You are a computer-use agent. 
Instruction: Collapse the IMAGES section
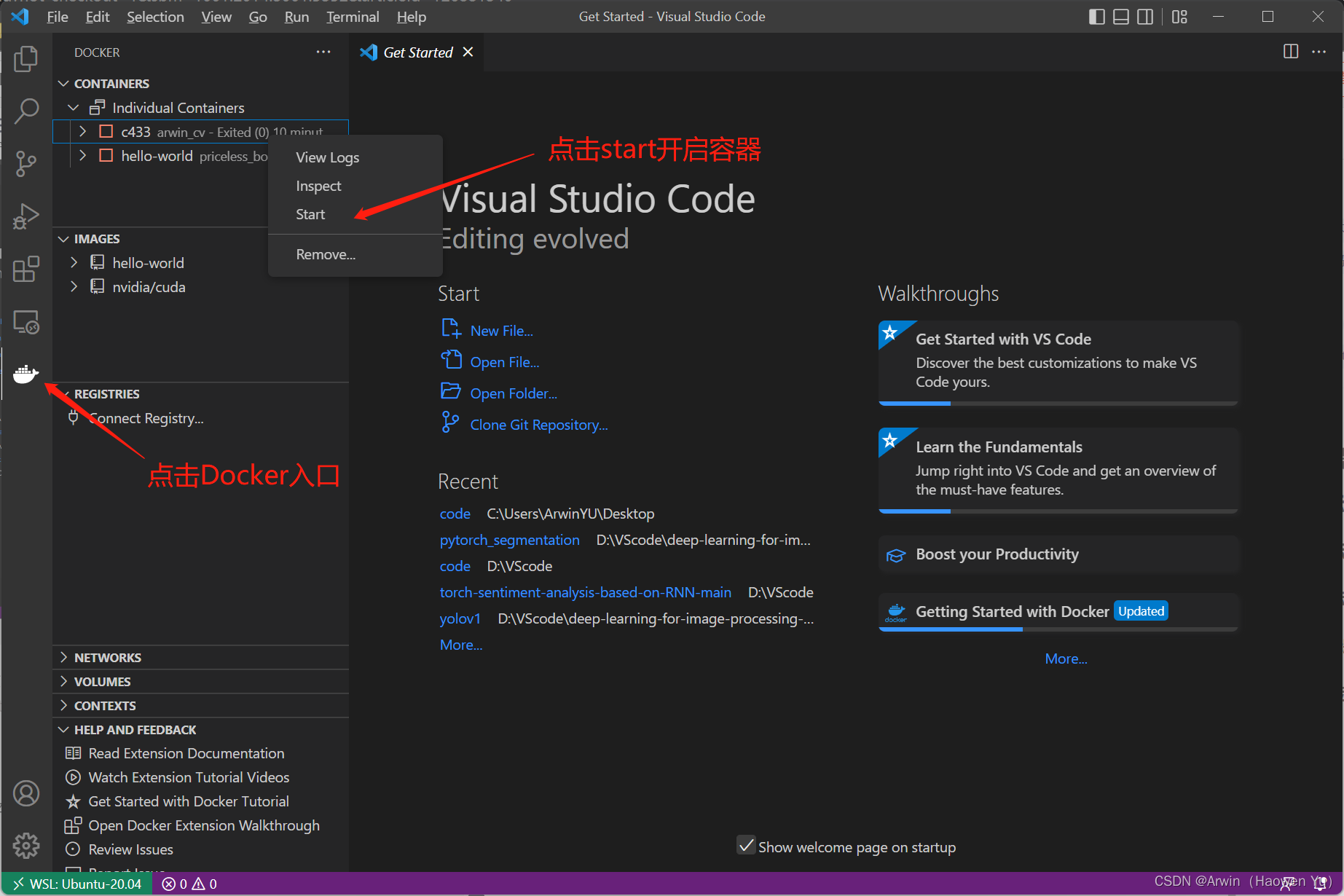coord(63,239)
